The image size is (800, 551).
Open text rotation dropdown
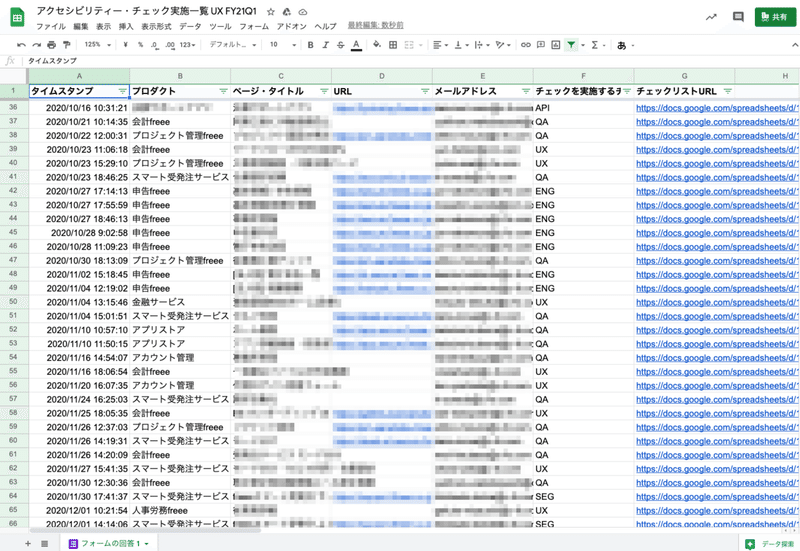click(x=503, y=45)
